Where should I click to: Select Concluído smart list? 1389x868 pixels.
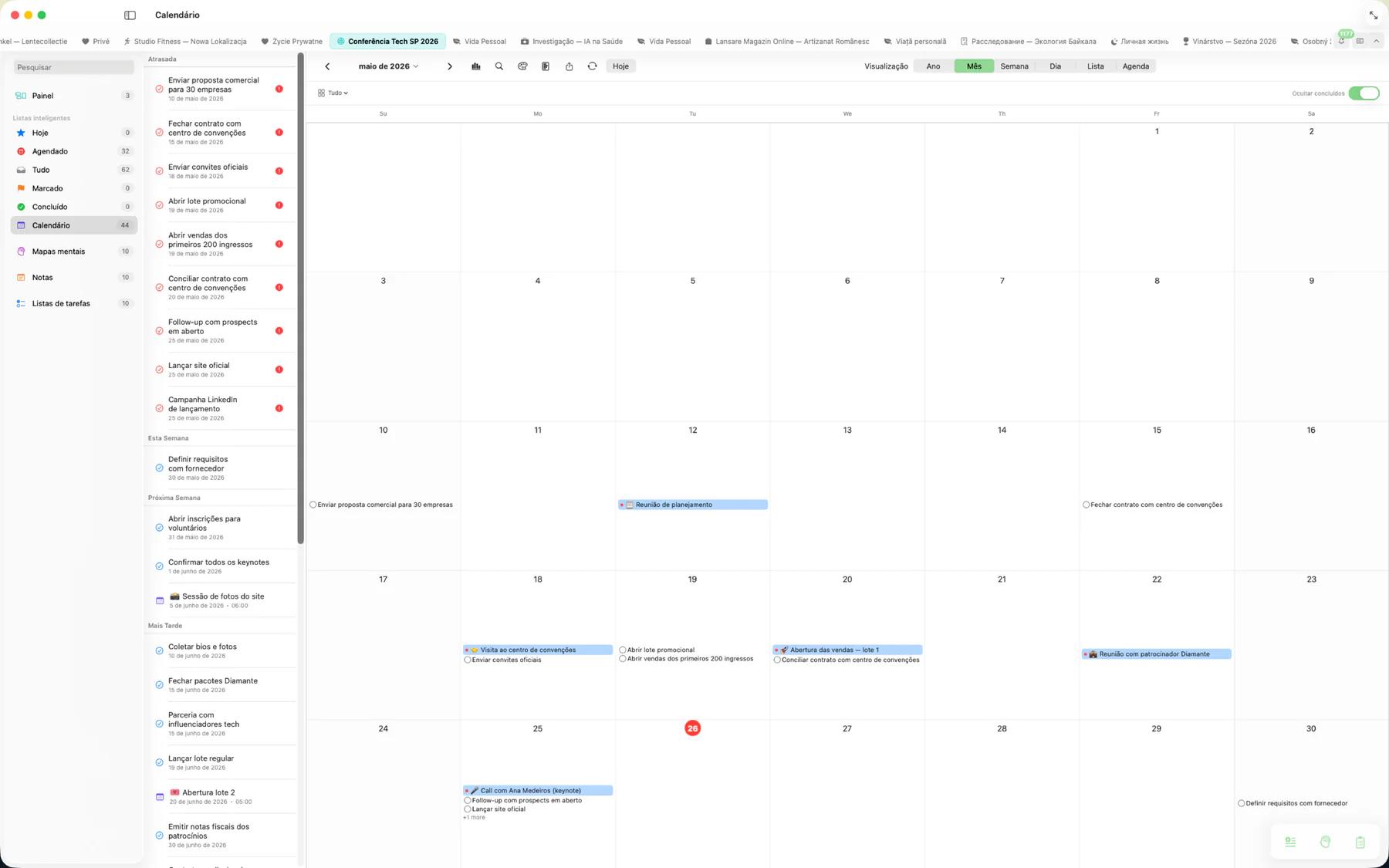[x=73, y=207]
